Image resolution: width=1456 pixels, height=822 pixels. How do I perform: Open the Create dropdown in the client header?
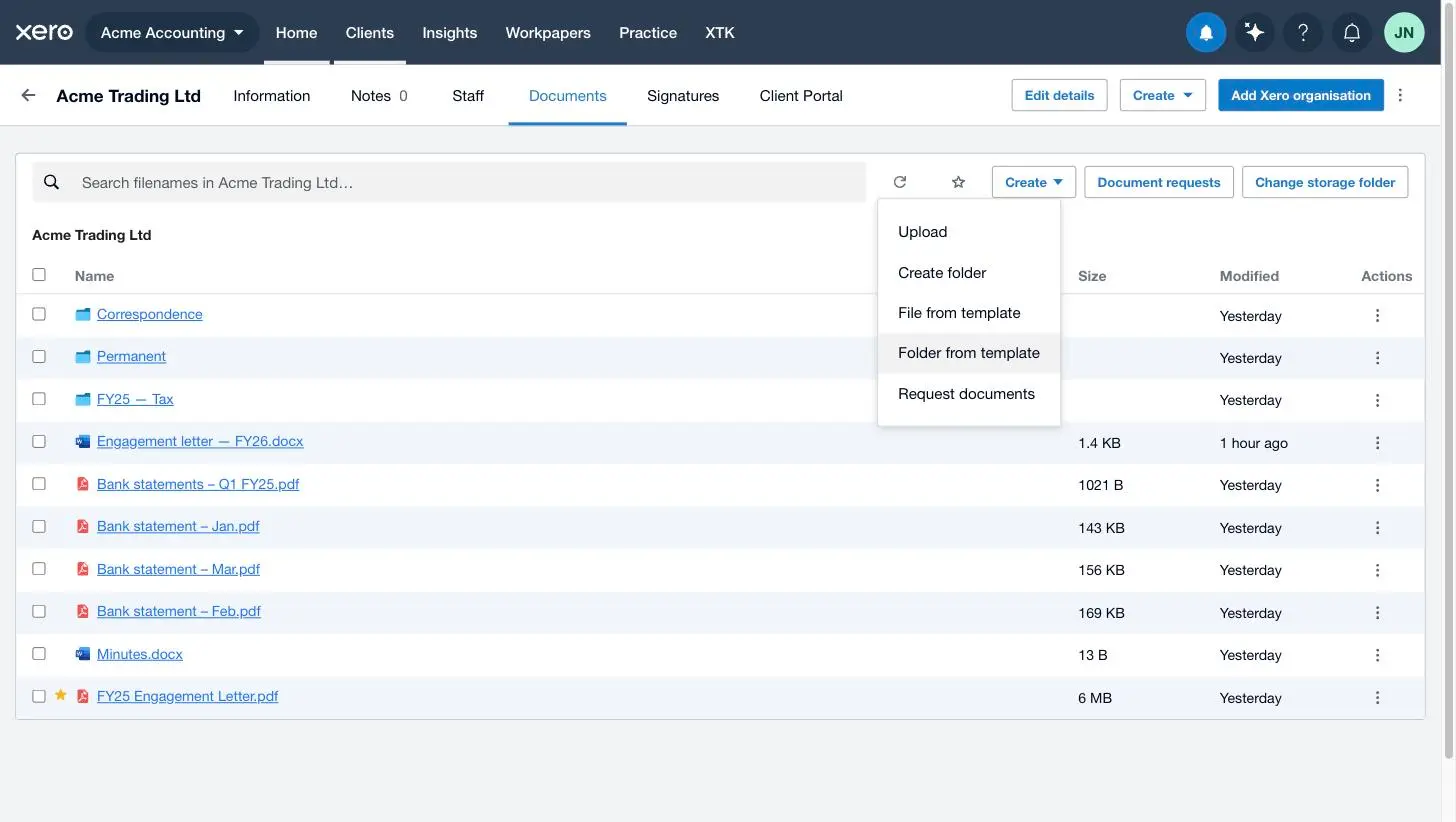(x=1162, y=95)
